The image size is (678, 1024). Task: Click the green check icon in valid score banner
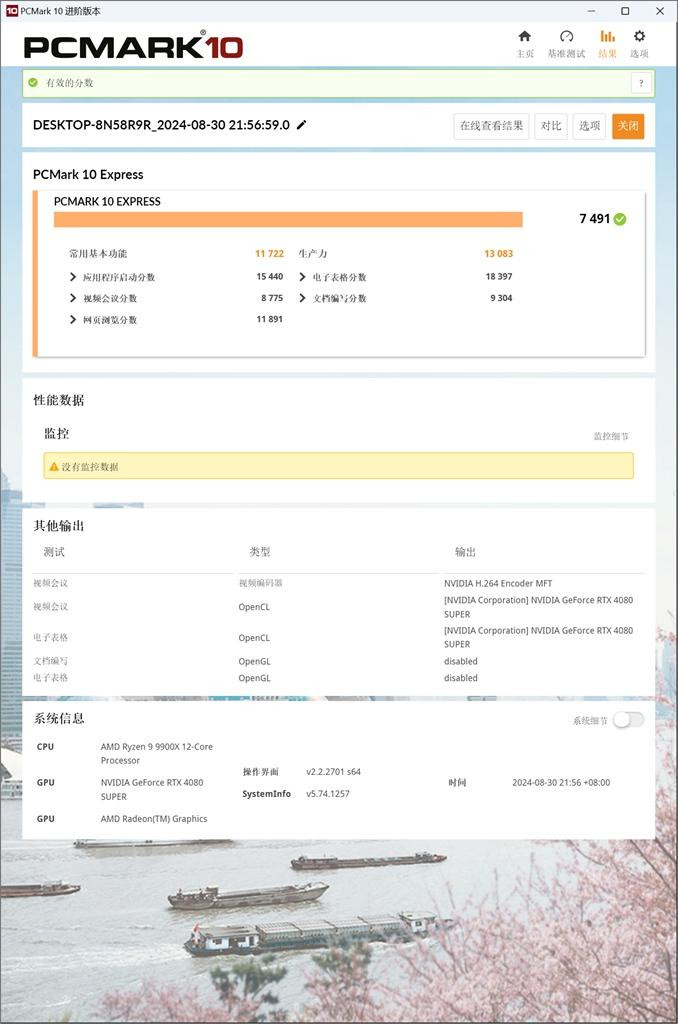coord(33,83)
